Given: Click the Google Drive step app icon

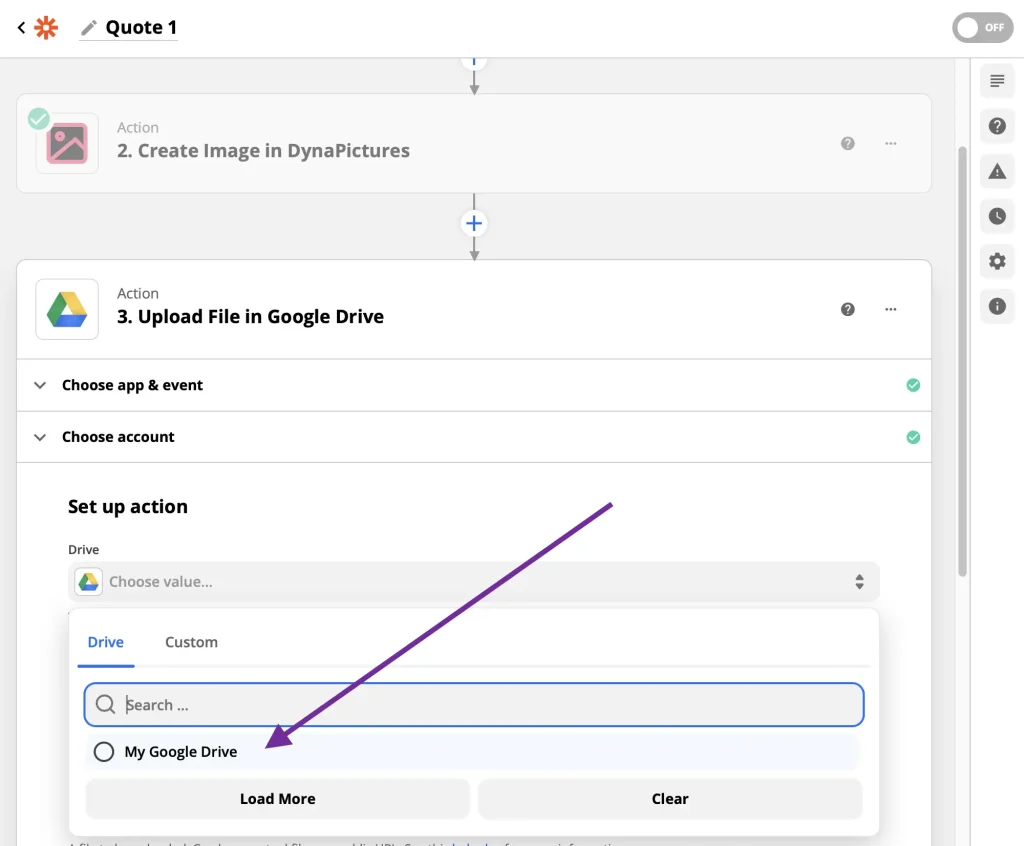Looking at the screenshot, I should [67, 309].
